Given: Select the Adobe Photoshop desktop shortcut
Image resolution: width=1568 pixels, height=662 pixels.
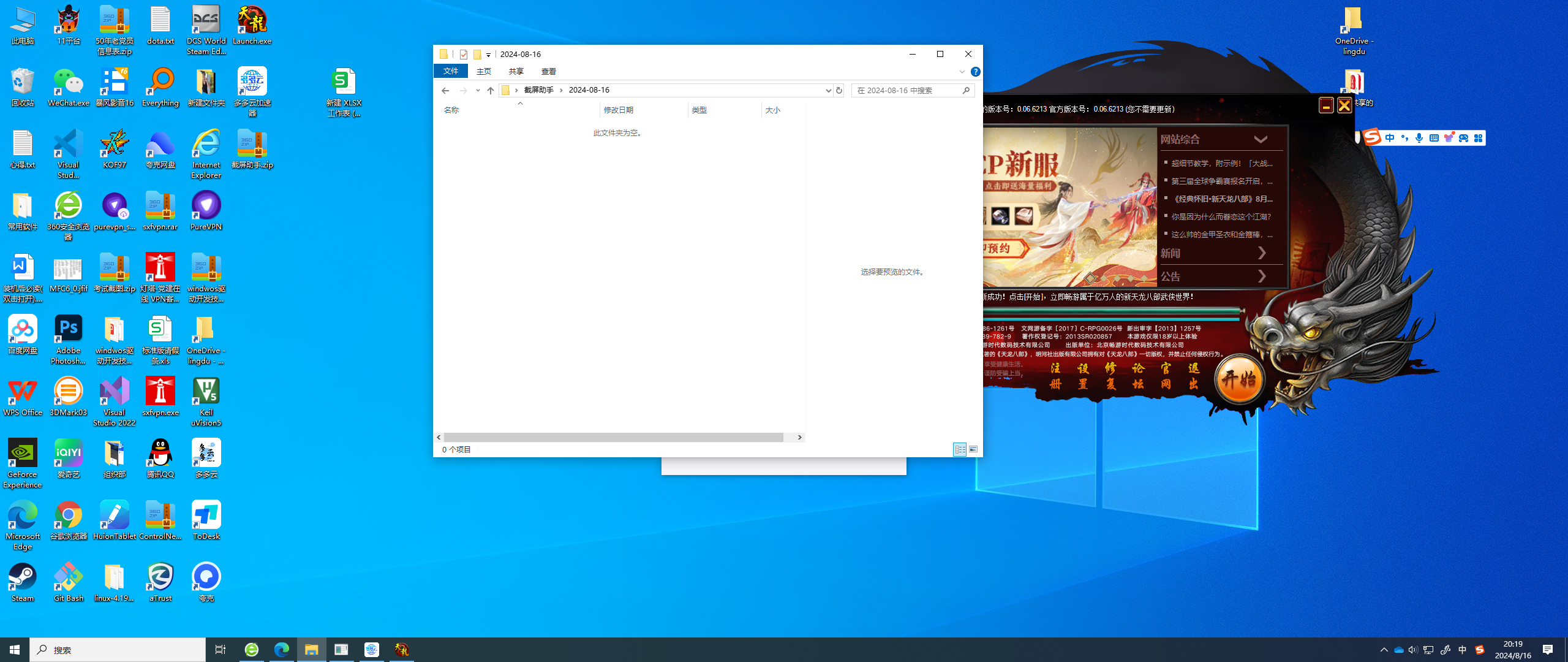Looking at the screenshot, I should pyautogui.click(x=69, y=340).
